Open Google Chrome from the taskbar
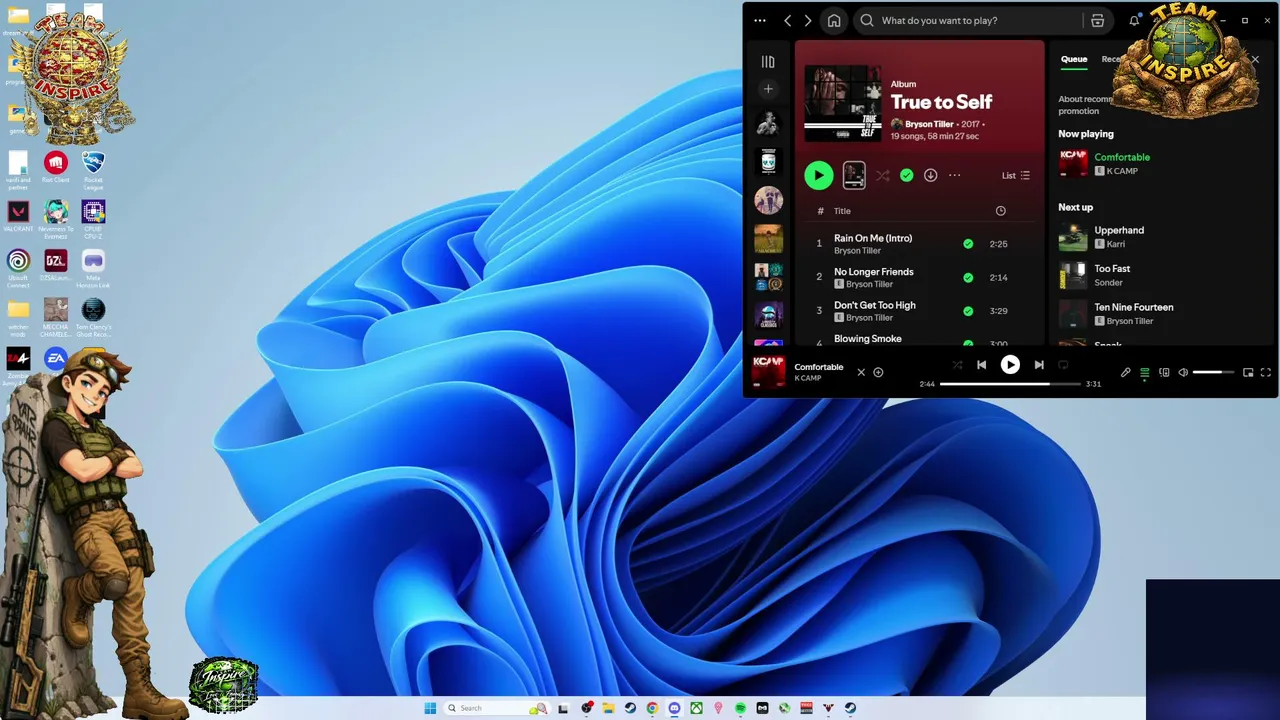Image resolution: width=1280 pixels, height=720 pixels. (652, 708)
